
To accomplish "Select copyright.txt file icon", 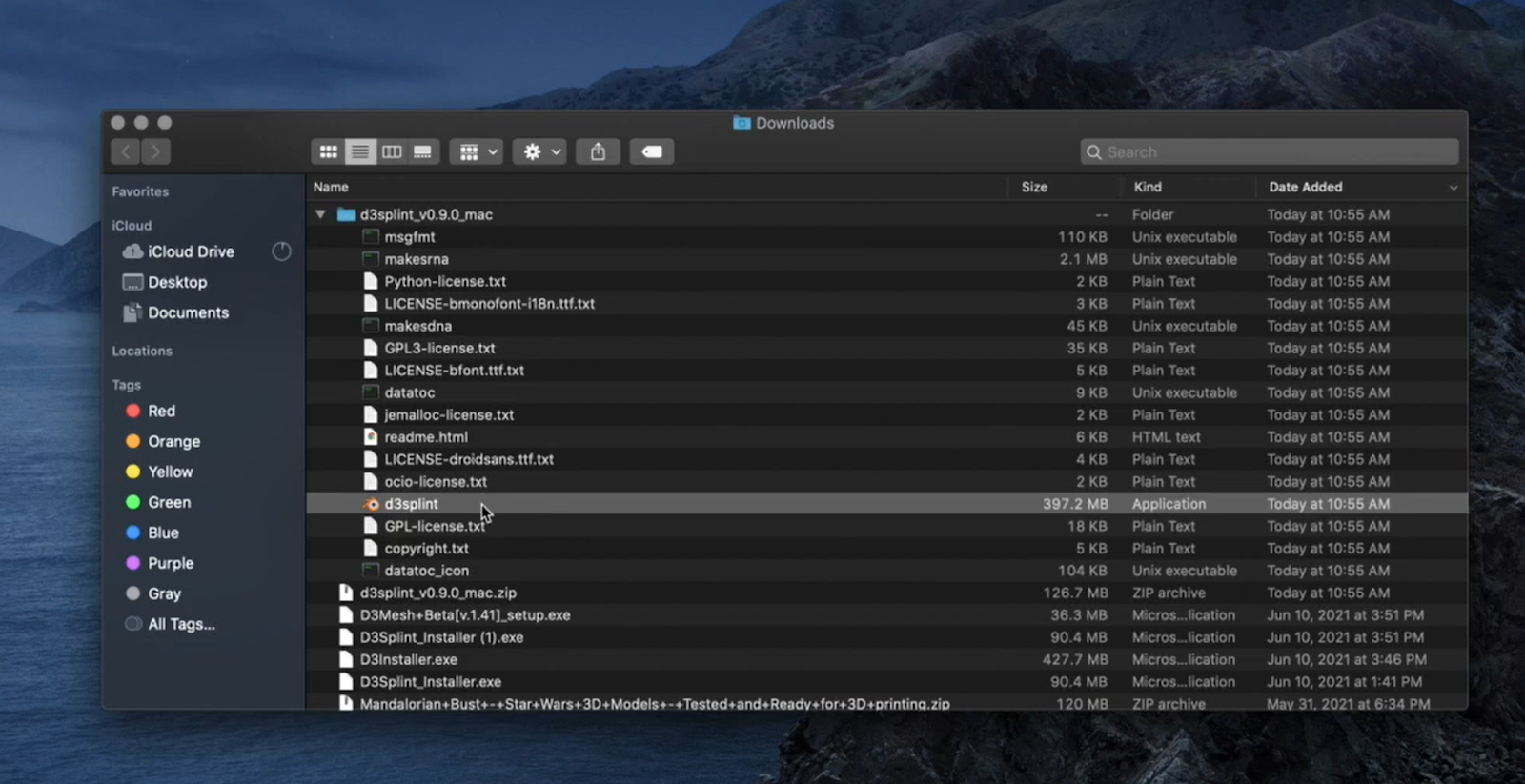I will [371, 548].
